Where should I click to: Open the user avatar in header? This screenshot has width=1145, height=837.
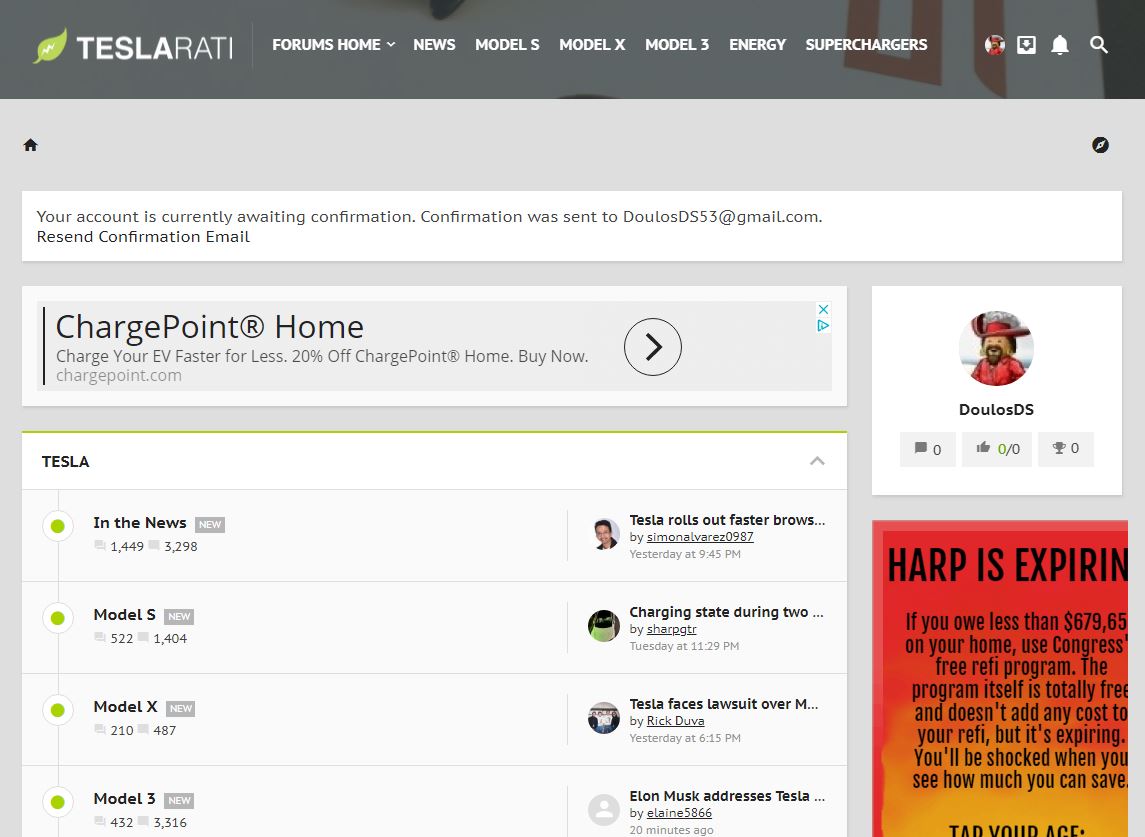coord(995,45)
